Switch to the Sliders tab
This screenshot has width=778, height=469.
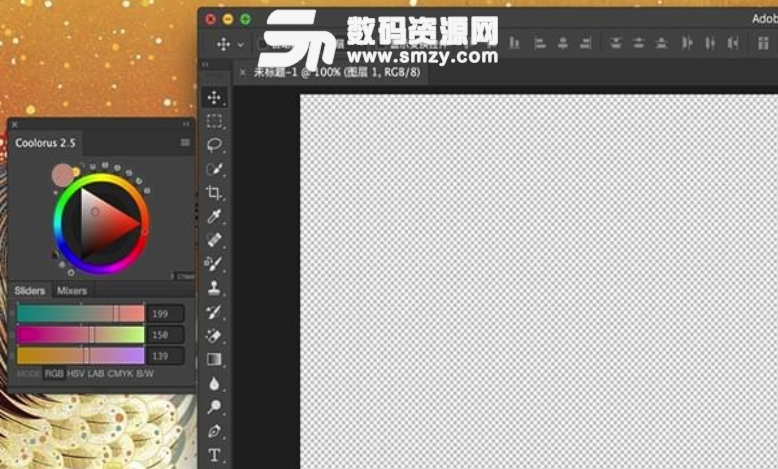click(x=30, y=290)
